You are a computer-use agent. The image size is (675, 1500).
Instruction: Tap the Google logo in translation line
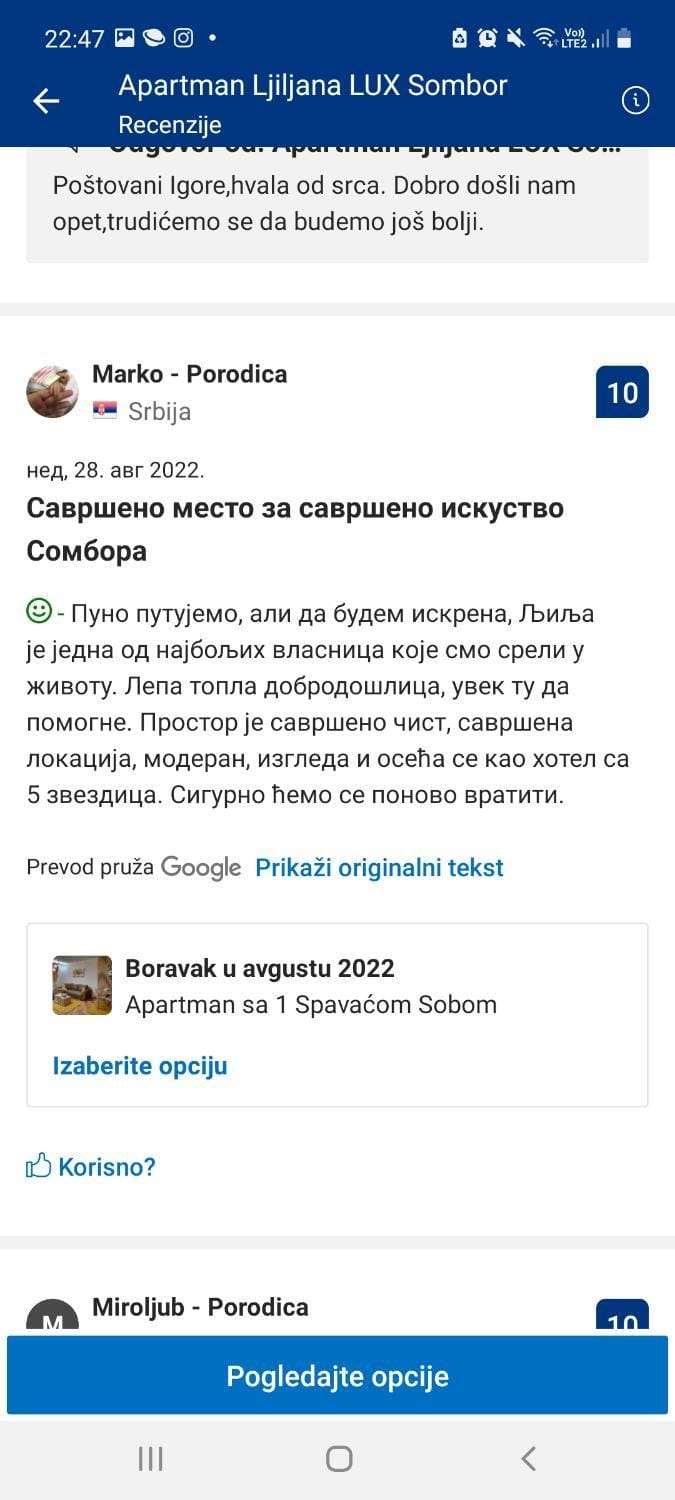(201, 867)
